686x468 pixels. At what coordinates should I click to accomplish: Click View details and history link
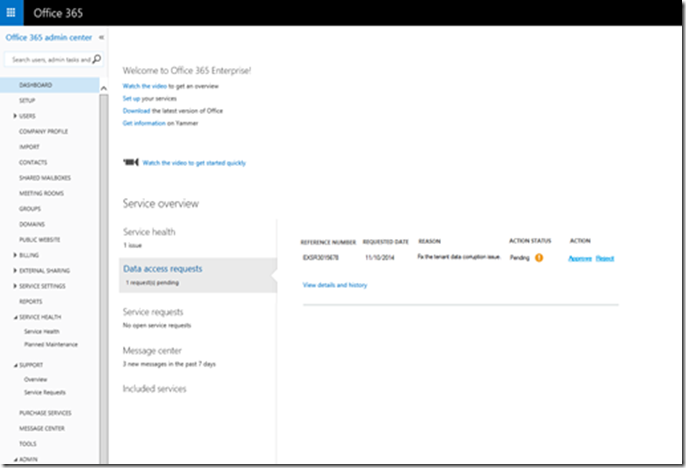tap(335, 285)
